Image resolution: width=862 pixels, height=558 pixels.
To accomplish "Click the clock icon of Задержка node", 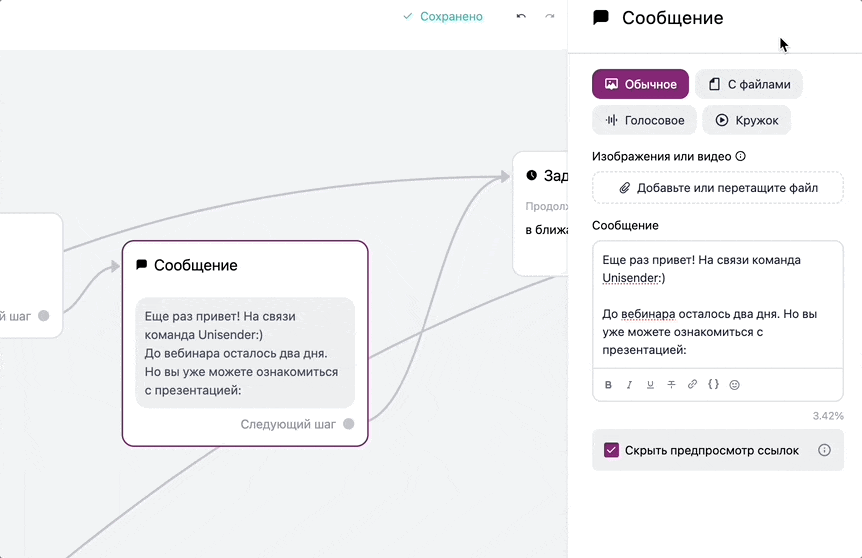I will (531, 175).
